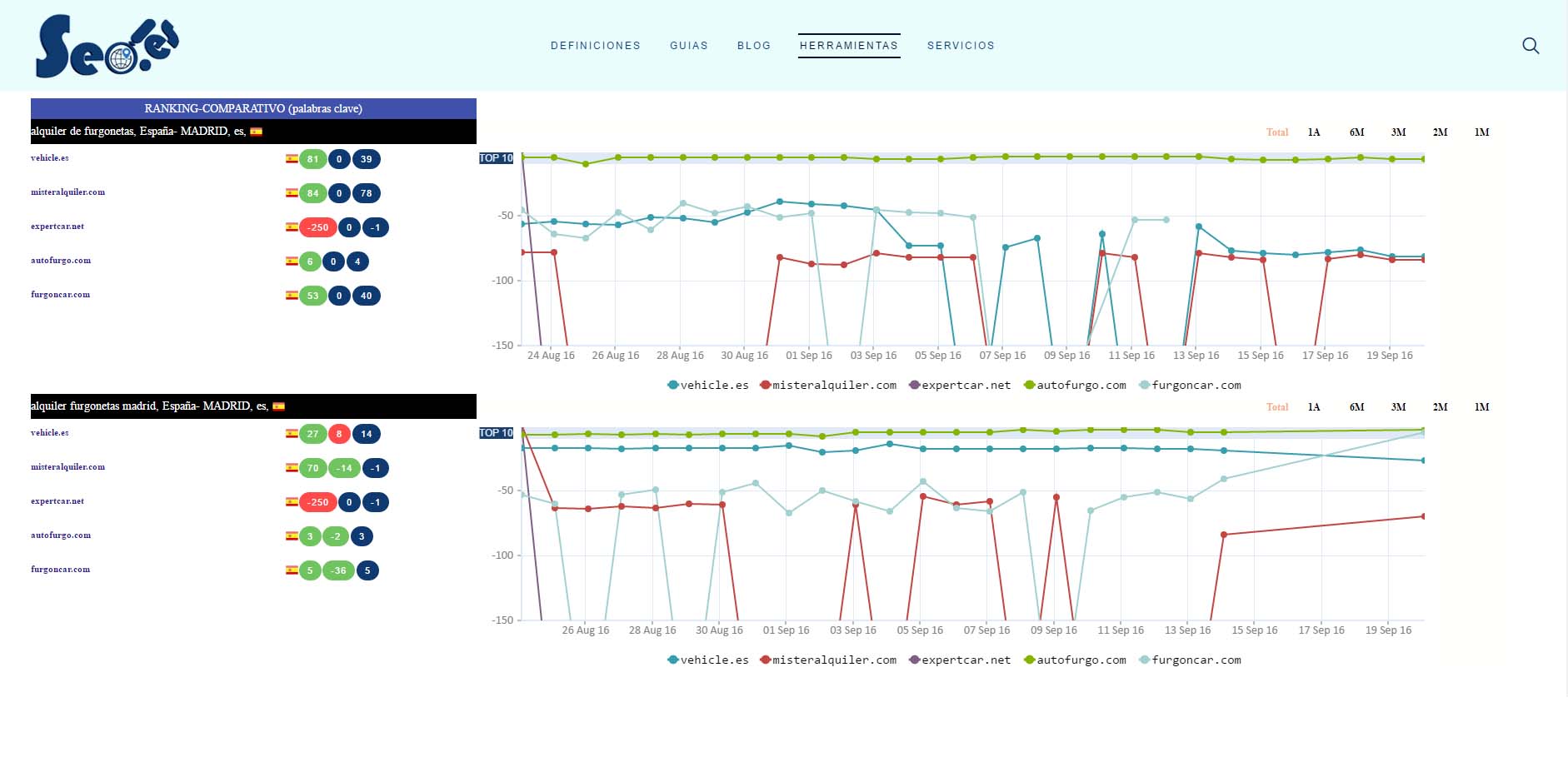
Task: Toggle furgoncar.com series in second chart legend
Action: coord(1190,660)
